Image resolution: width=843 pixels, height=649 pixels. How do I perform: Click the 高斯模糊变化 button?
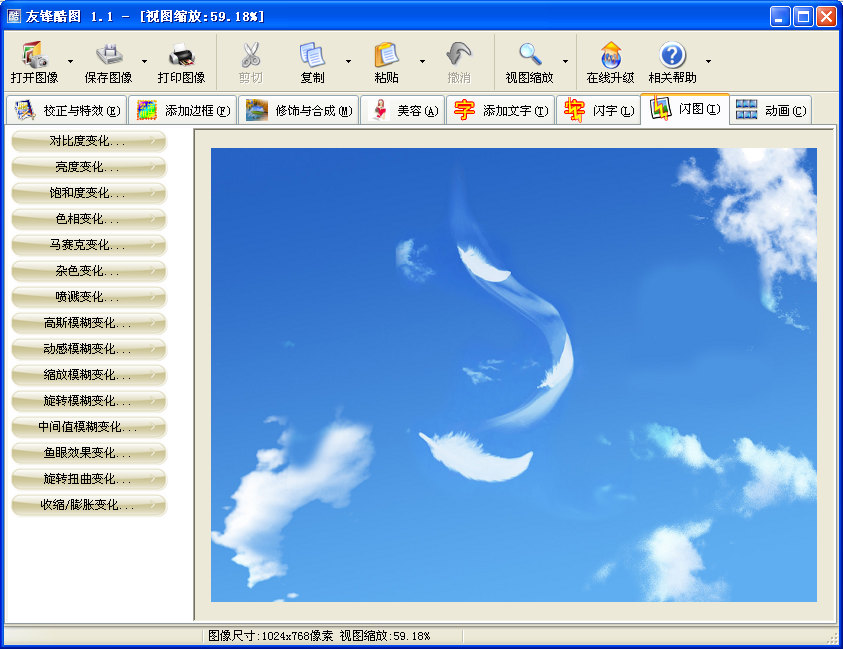pyautogui.click(x=89, y=323)
